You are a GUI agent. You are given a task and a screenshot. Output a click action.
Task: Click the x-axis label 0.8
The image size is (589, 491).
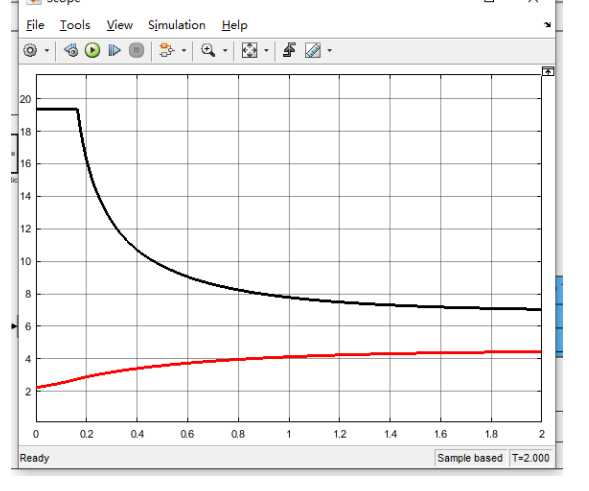[238, 434]
